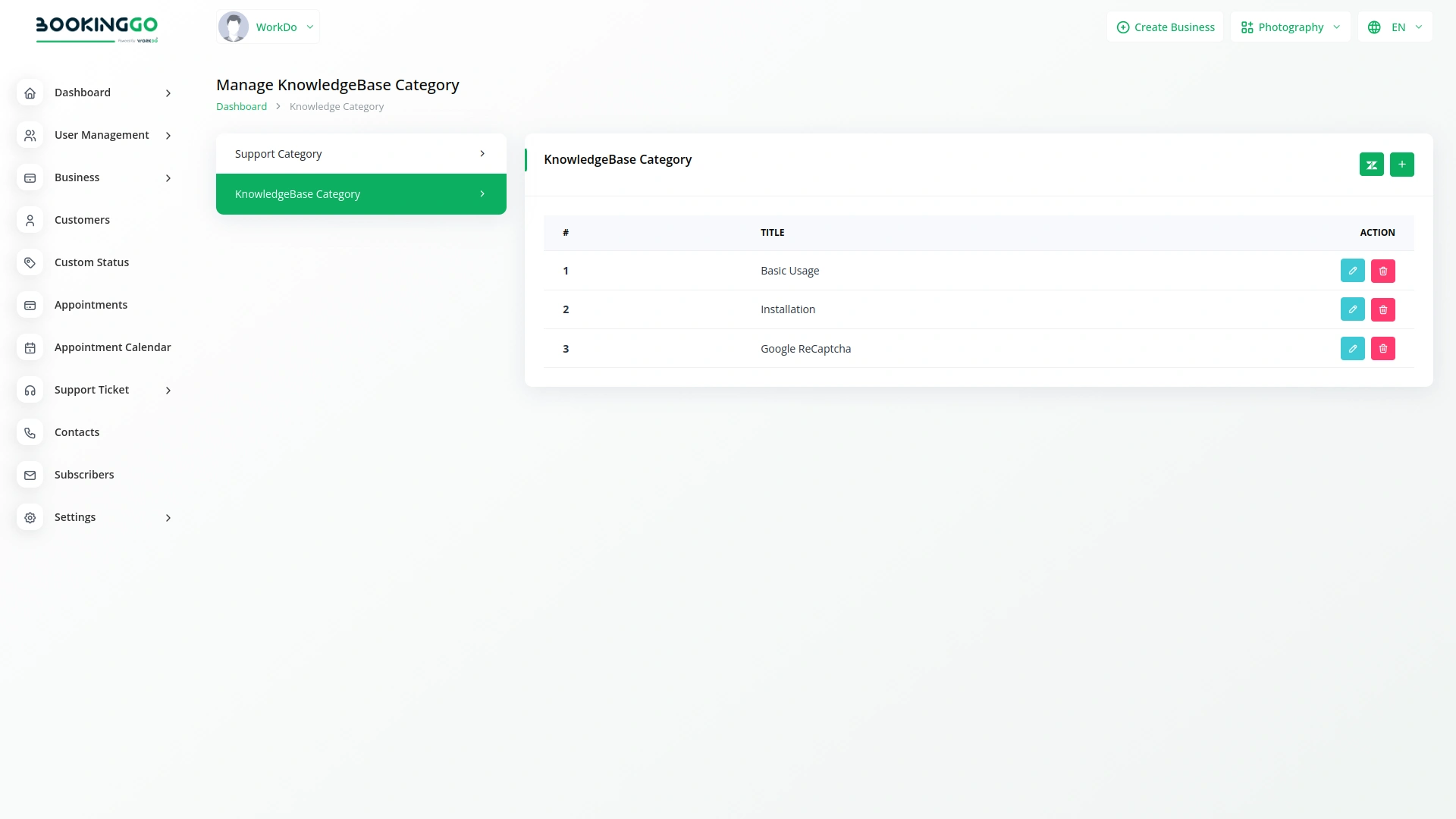Expand the Business section
Screen dimensions: 1456x819
77,177
